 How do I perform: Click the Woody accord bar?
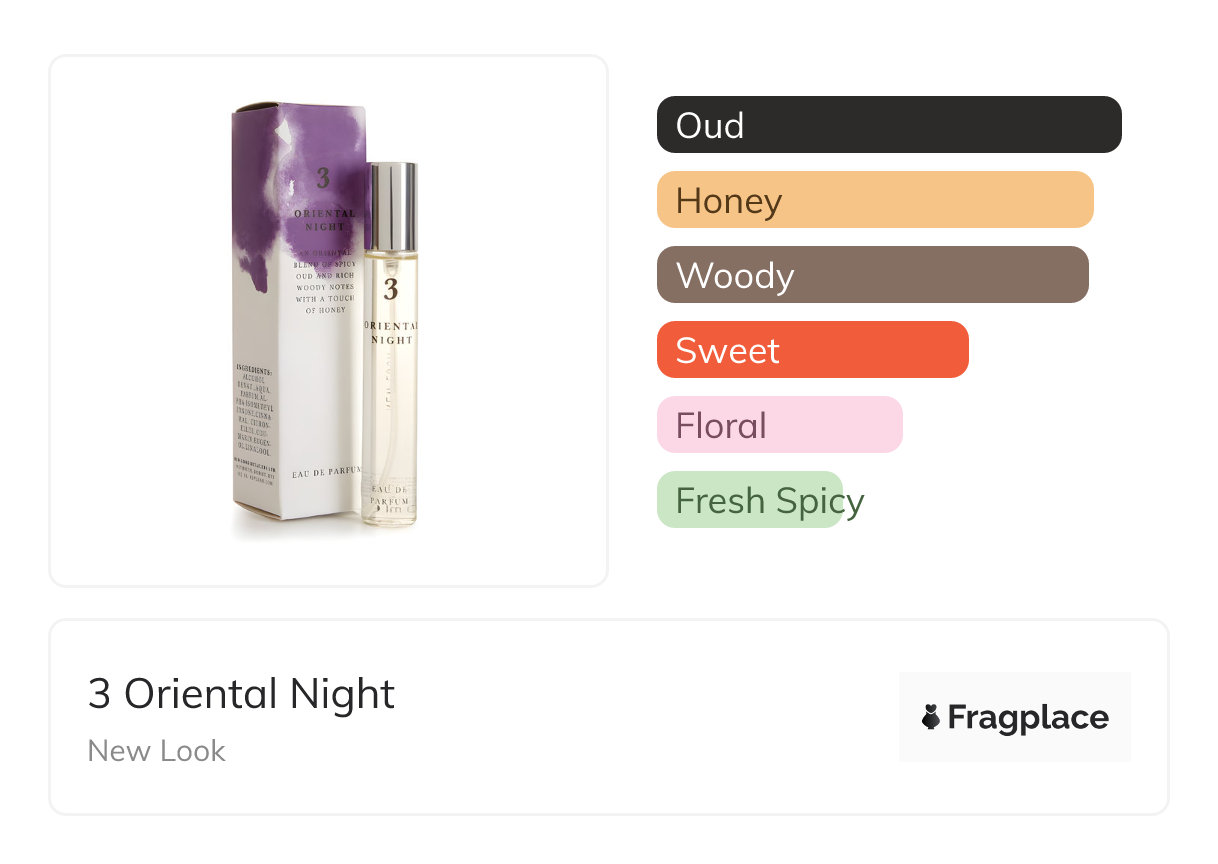click(872, 275)
